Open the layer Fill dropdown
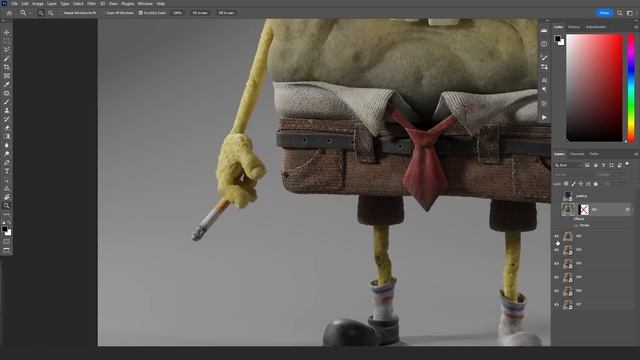Viewport: 640px width, 360px height. [617, 184]
